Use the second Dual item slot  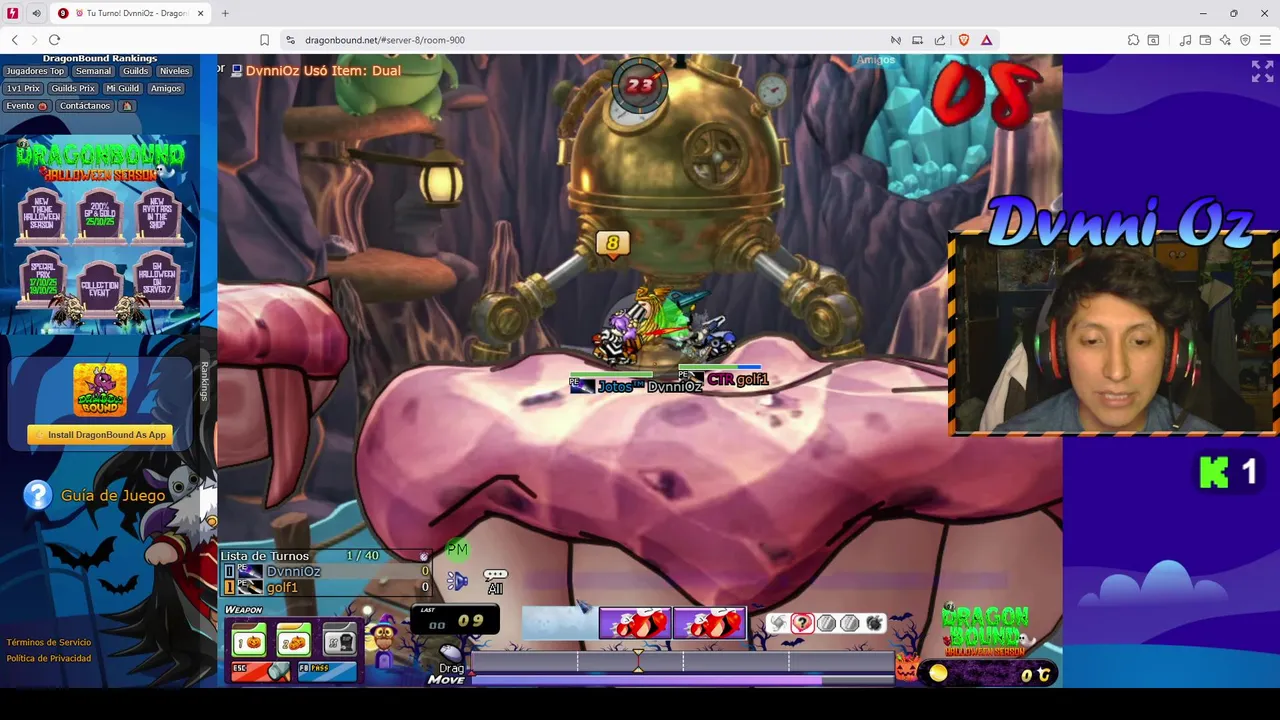click(x=710, y=623)
